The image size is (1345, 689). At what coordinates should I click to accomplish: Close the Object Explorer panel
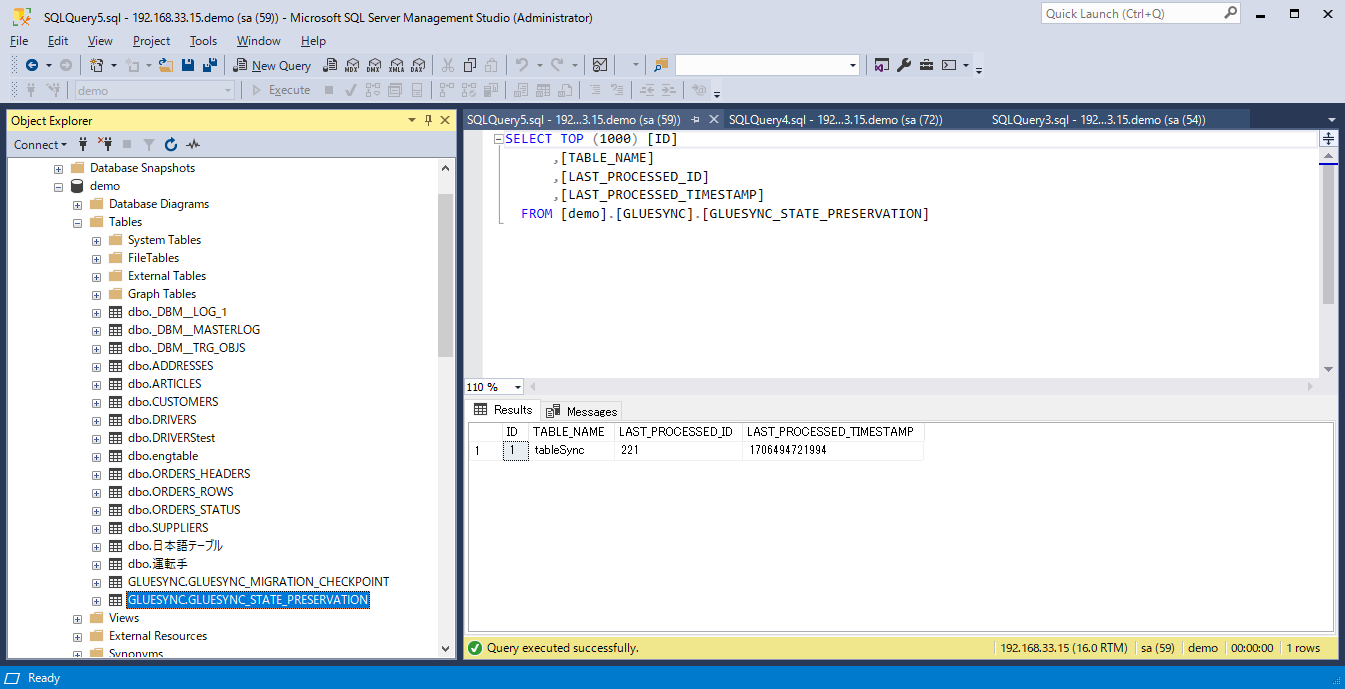pyautogui.click(x=445, y=120)
